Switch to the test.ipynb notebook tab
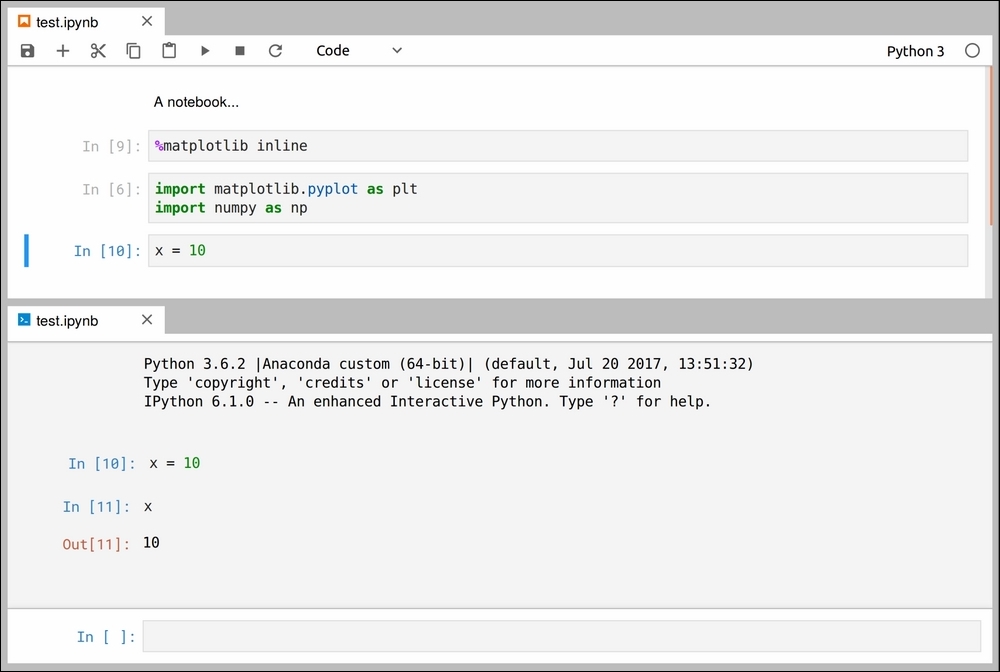The height and width of the screenshot is (672, 1000). click(66, 20)
